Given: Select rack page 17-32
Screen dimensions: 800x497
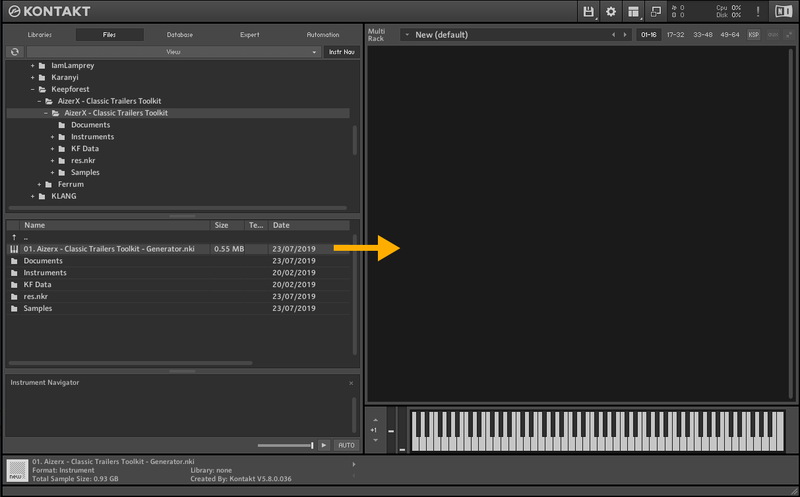Looking at the screenshot, I should (x=676, y=35).
